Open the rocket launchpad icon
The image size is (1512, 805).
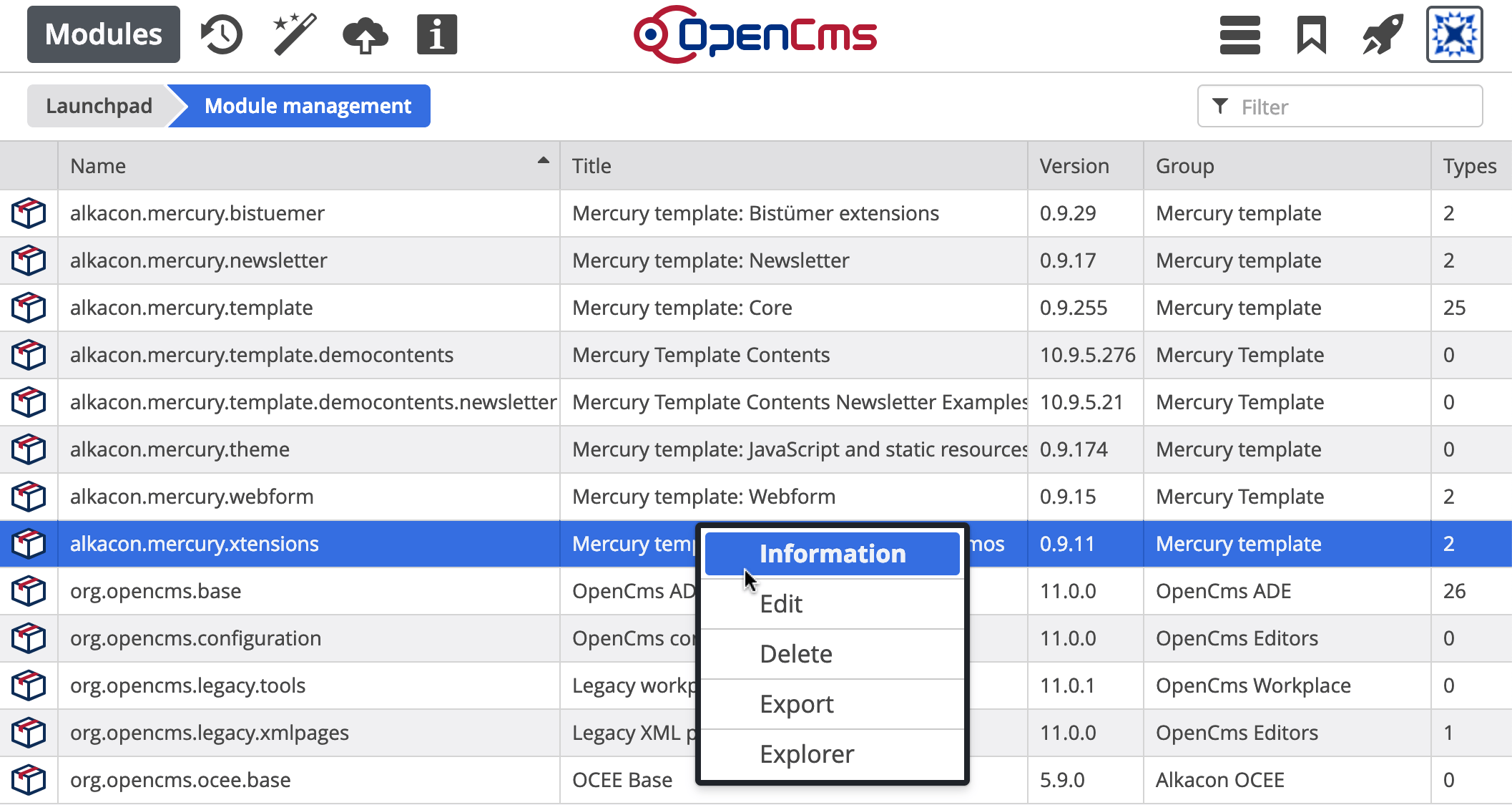[1383, 34]
